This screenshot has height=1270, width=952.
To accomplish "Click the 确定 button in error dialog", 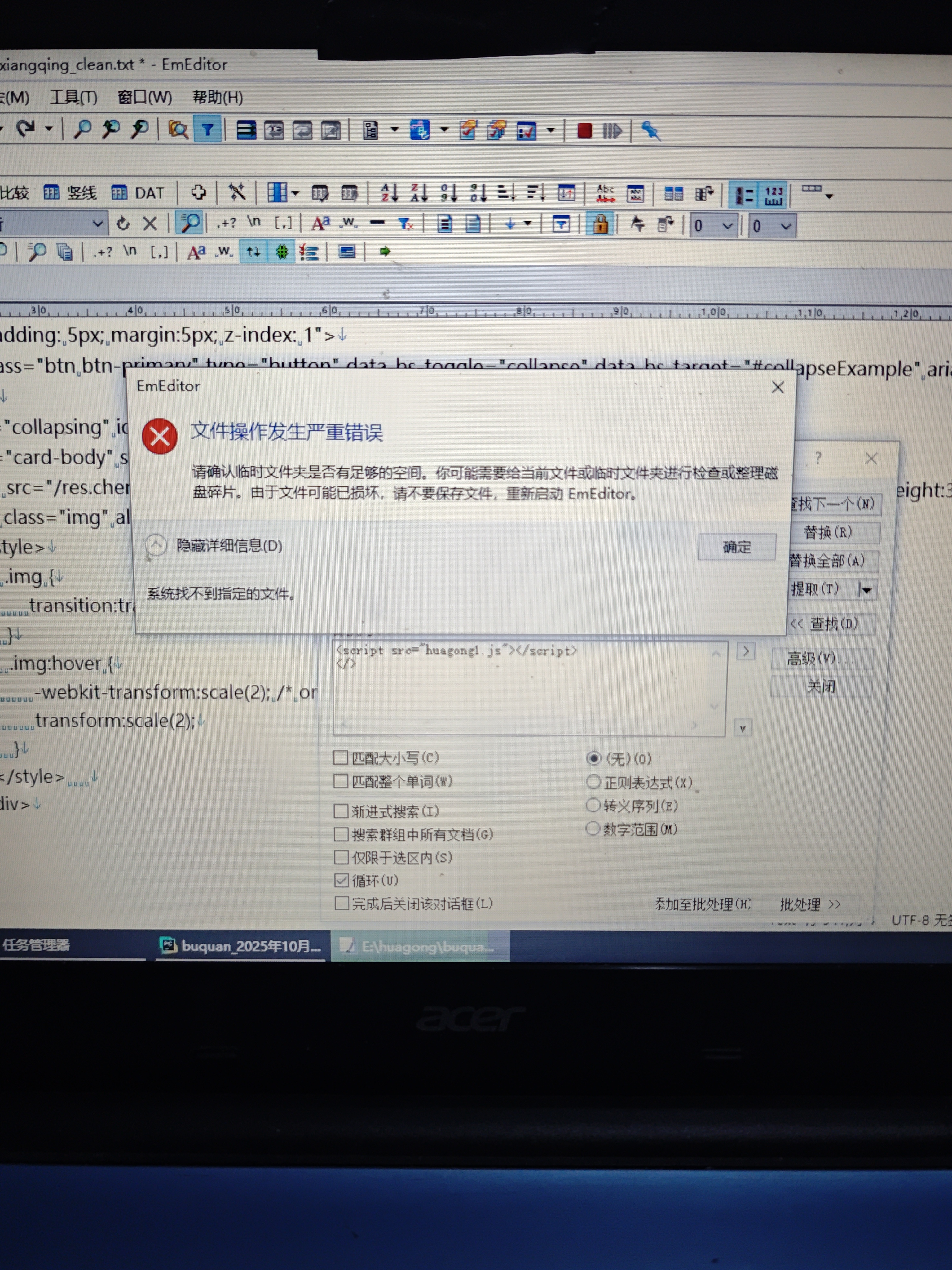I will pyautogui.click(x=736, y=547).
